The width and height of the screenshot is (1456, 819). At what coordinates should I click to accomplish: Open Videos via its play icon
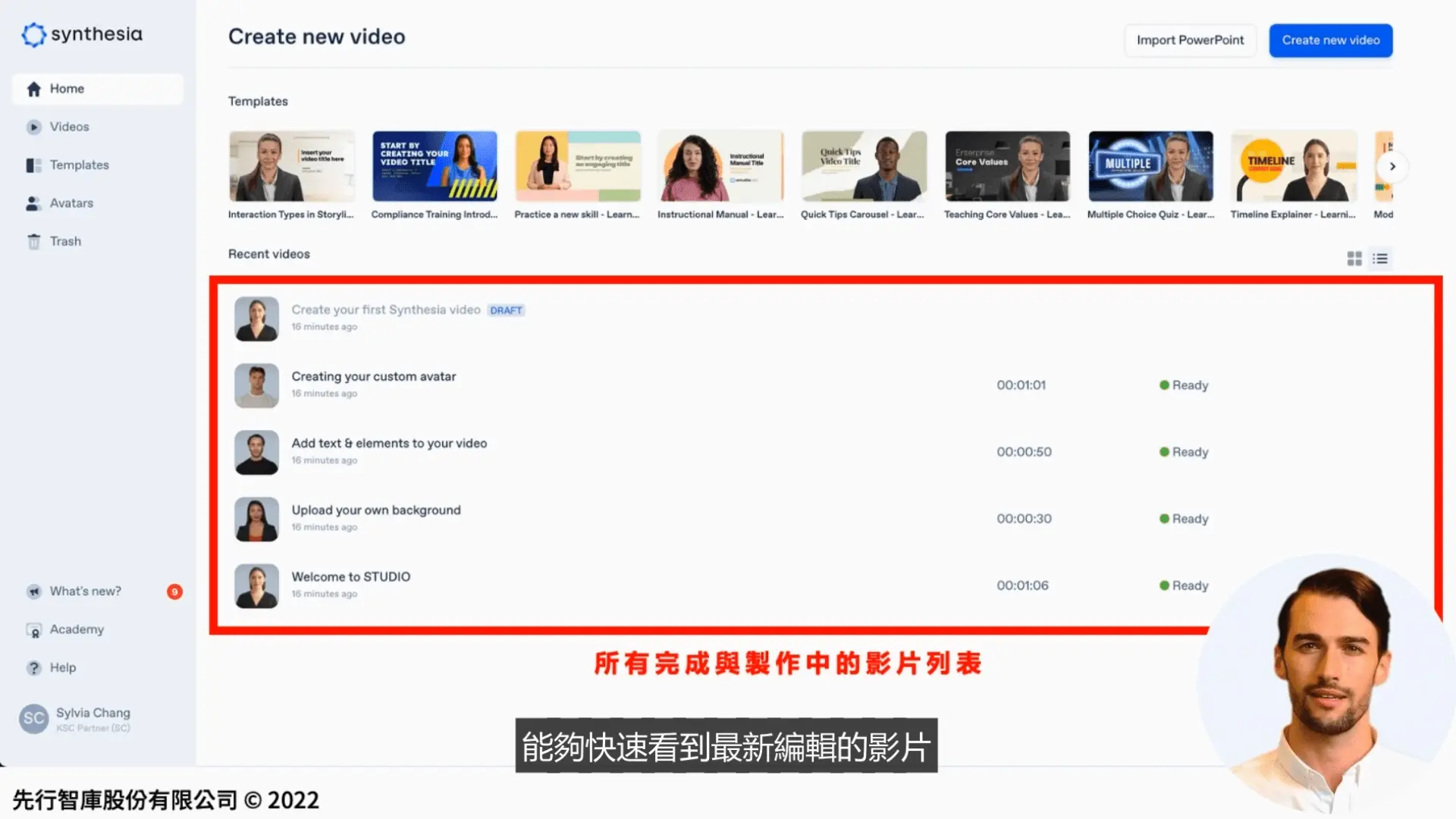(x=33, y=127)
